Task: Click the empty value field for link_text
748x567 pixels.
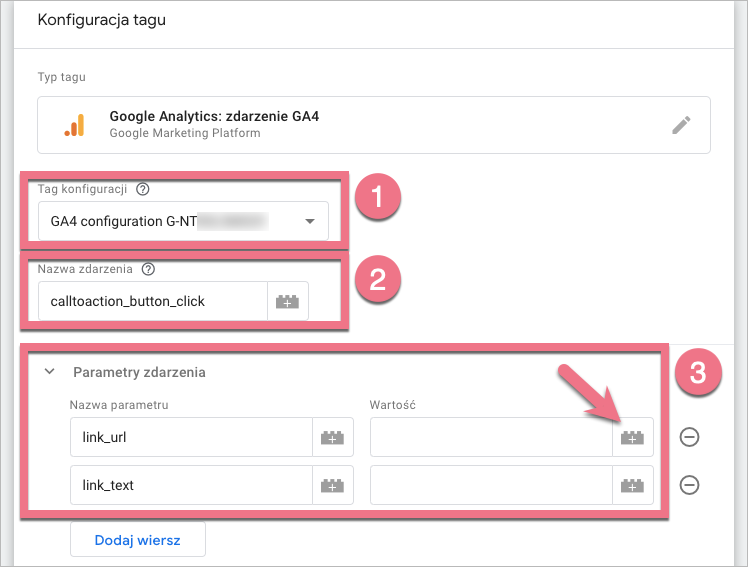Action: click(490, 485)
